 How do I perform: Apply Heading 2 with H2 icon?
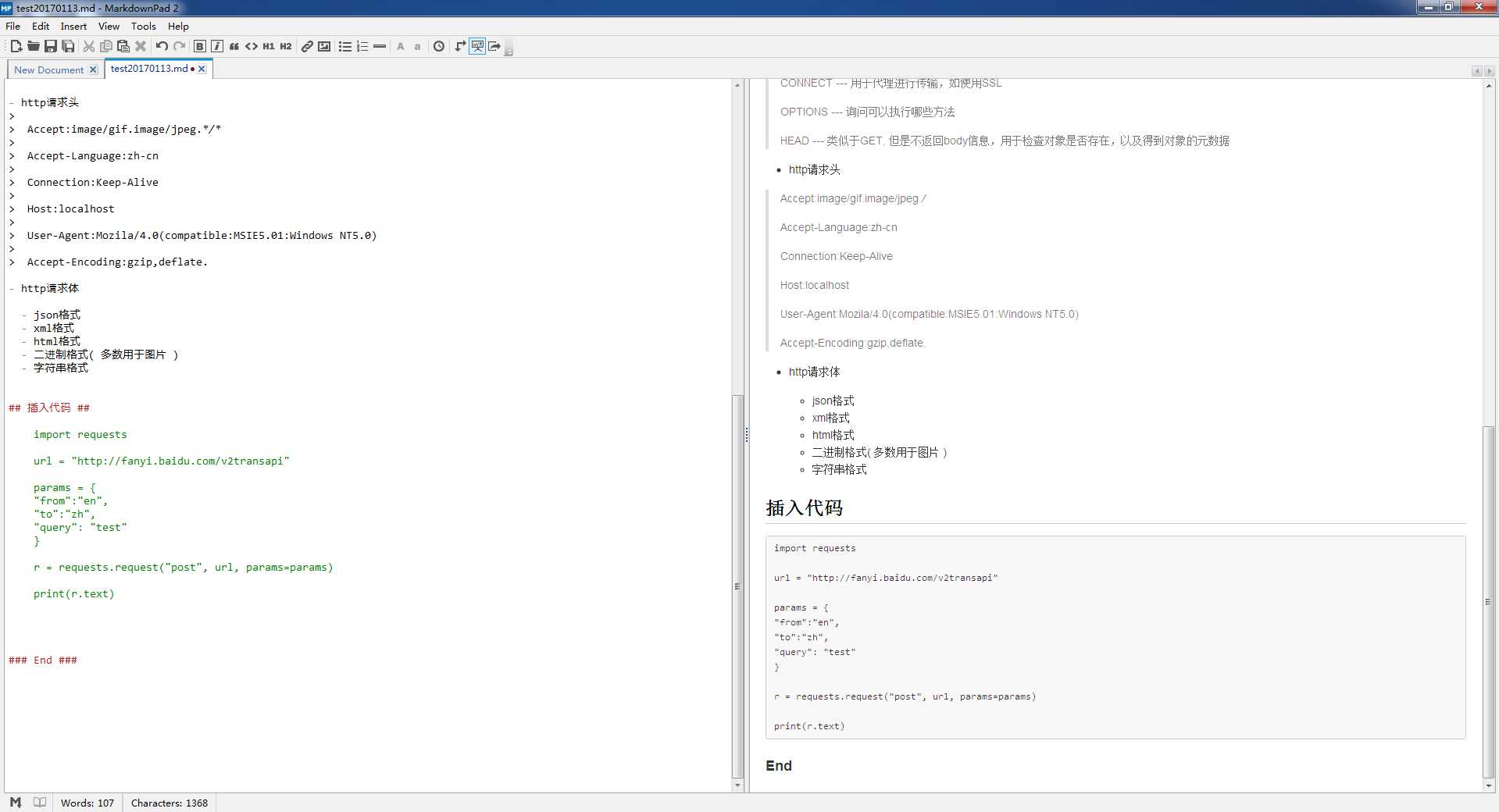(286, 47)
